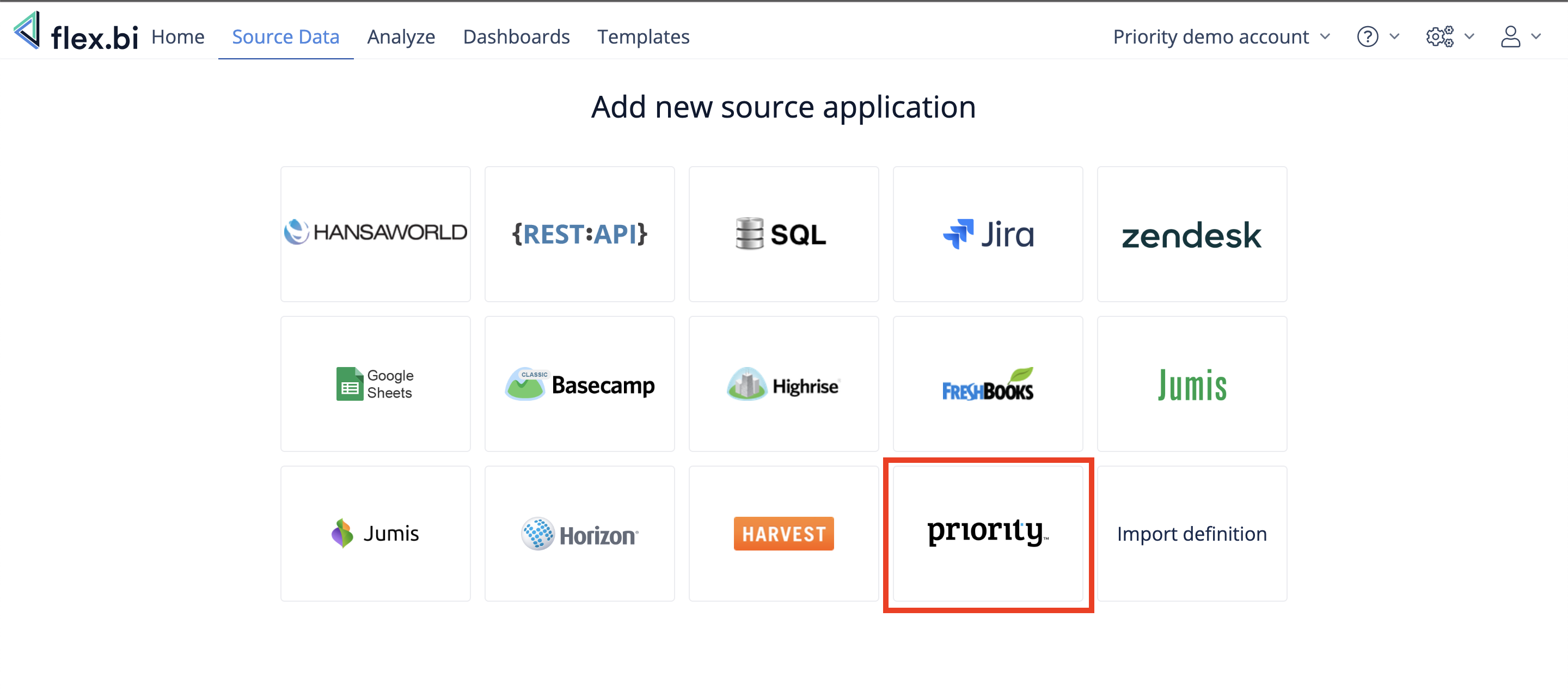Click the Import definition tile
The width and height of the screenshot is (1568, 697).
[x=1191, y=533]
